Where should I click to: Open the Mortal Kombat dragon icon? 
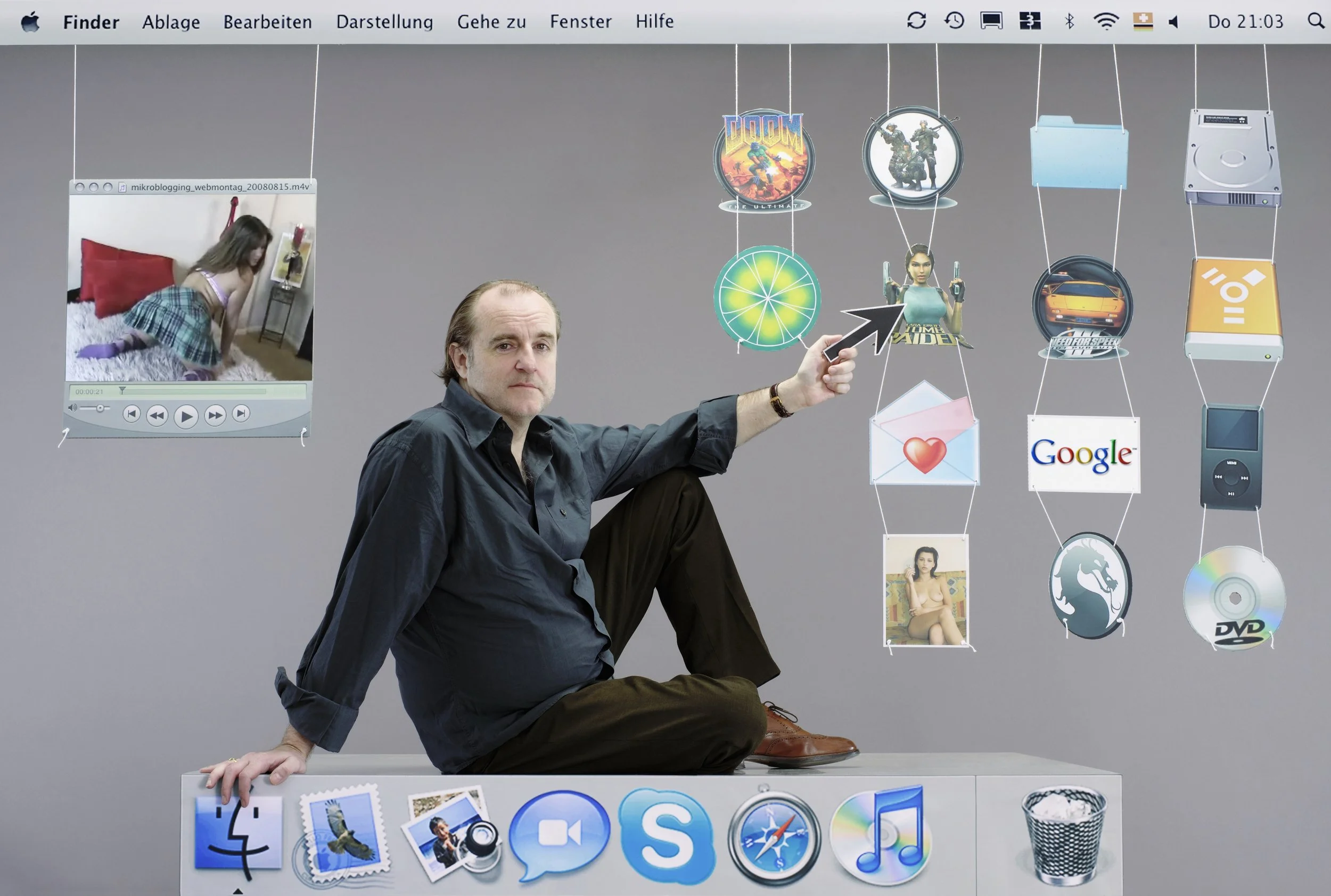(x=1090, y=585)
